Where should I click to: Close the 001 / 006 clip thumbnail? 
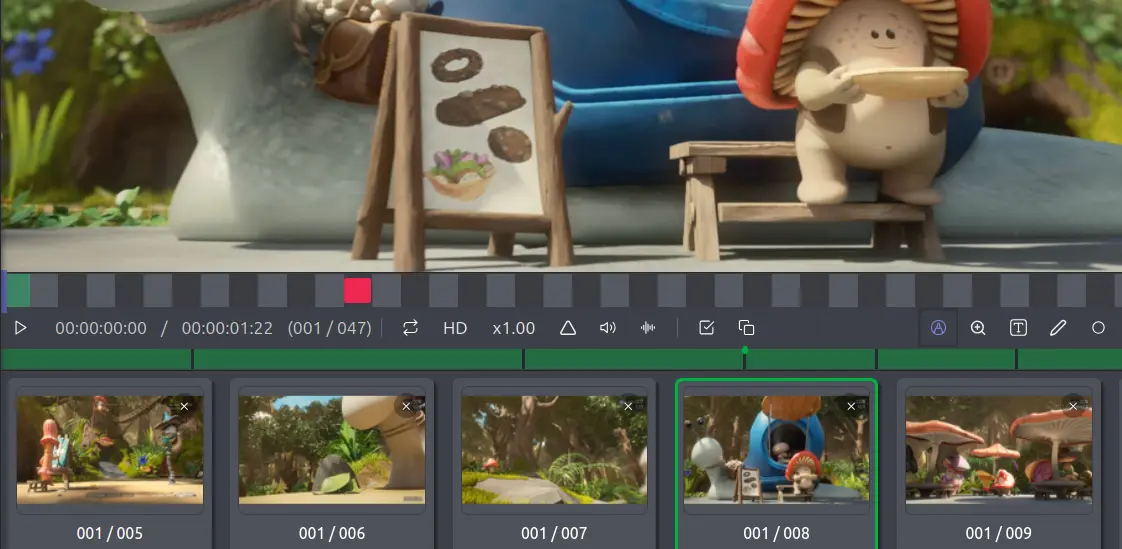tap(406, 406)
